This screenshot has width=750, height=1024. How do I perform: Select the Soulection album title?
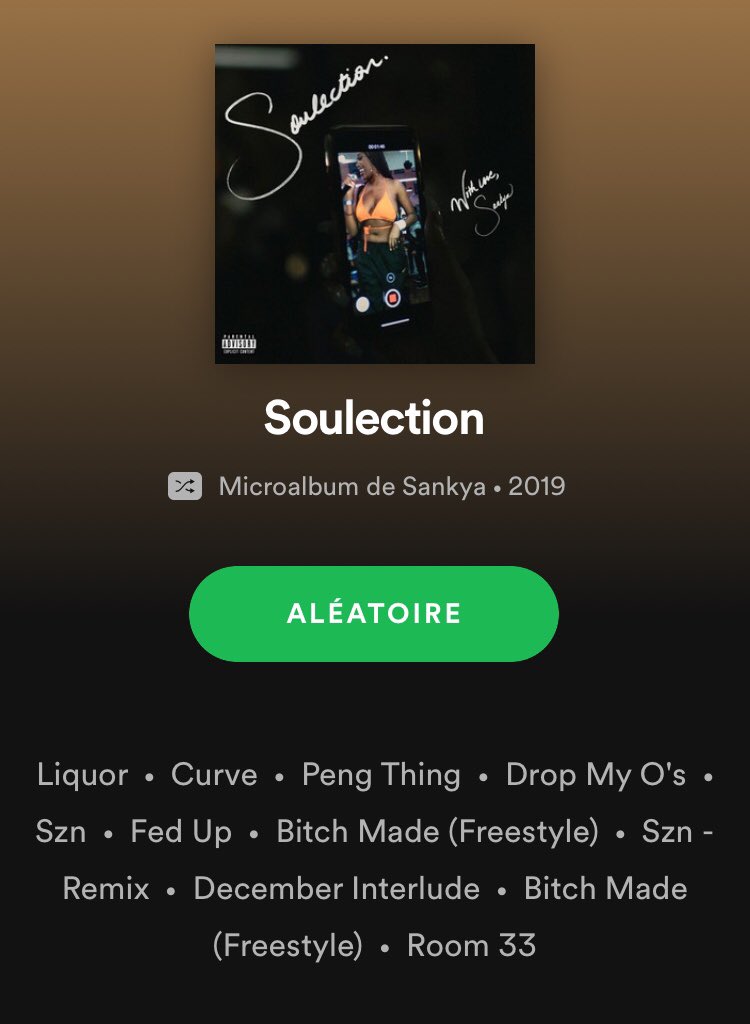(374, 418)
